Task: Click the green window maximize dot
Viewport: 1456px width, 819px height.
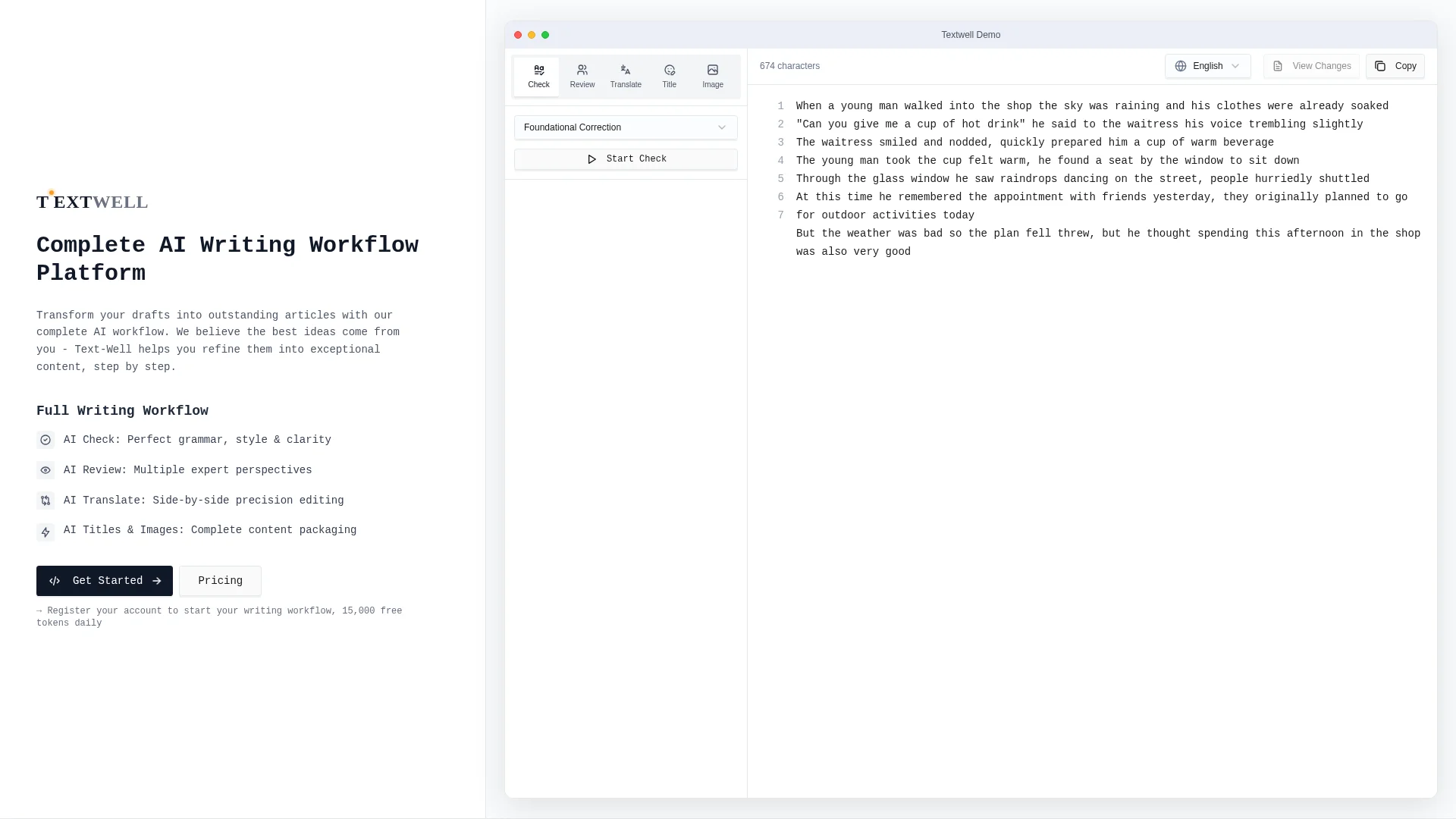Action: (x=544, y=35)
